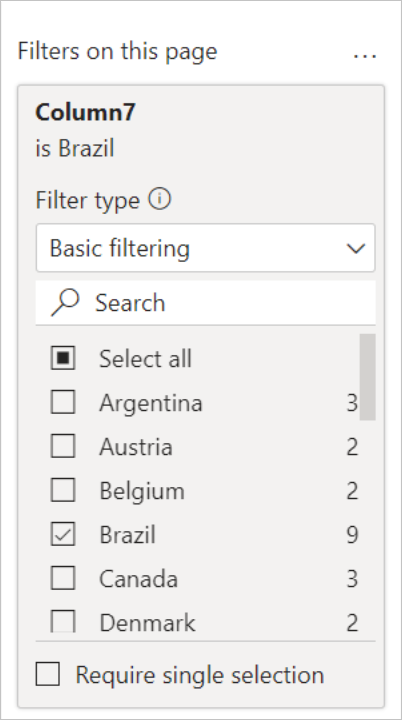Click the Filter type info icon
This screenshot has width=402, height=720.
point(160,199)
